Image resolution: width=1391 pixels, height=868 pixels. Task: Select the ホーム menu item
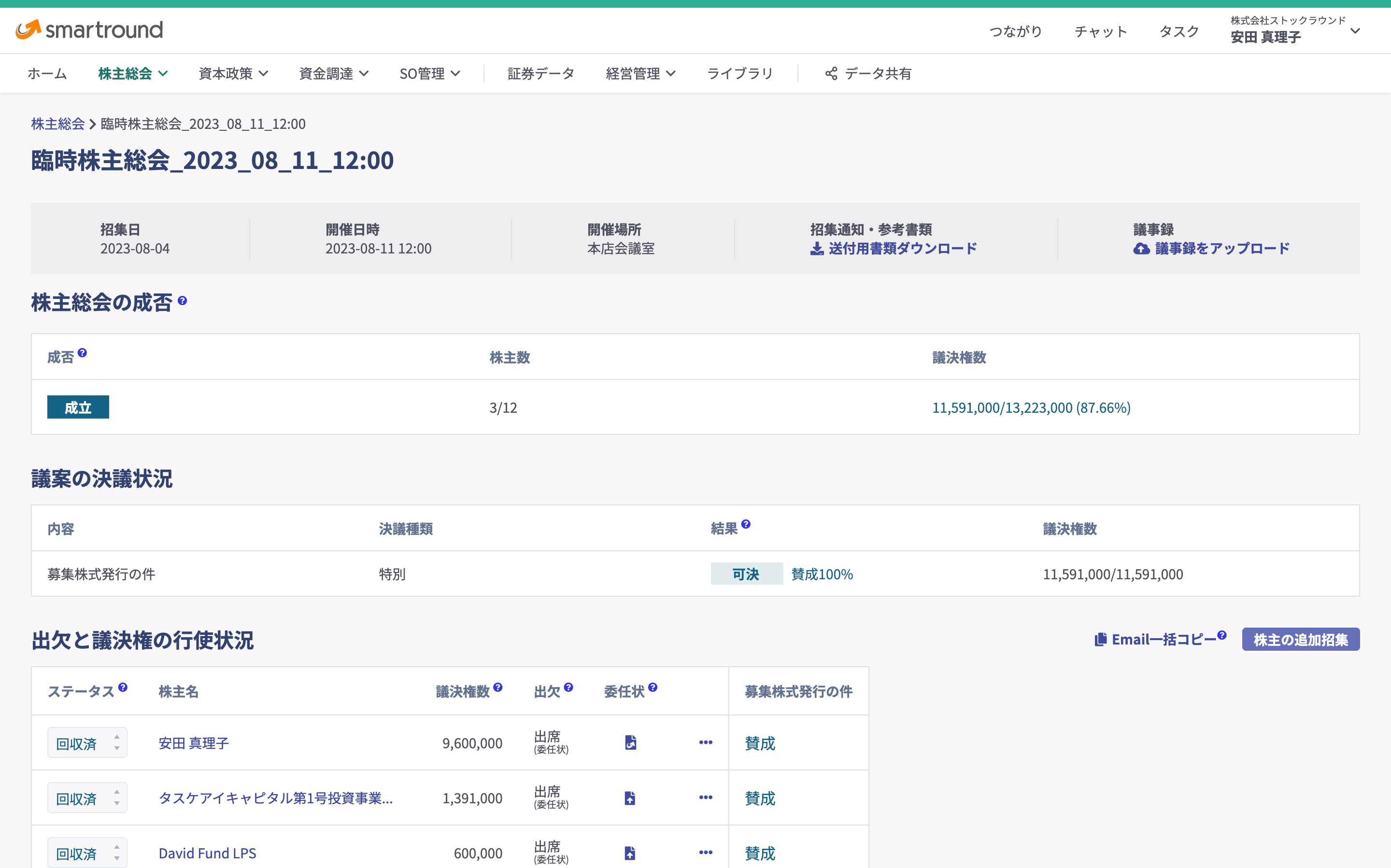47,73
